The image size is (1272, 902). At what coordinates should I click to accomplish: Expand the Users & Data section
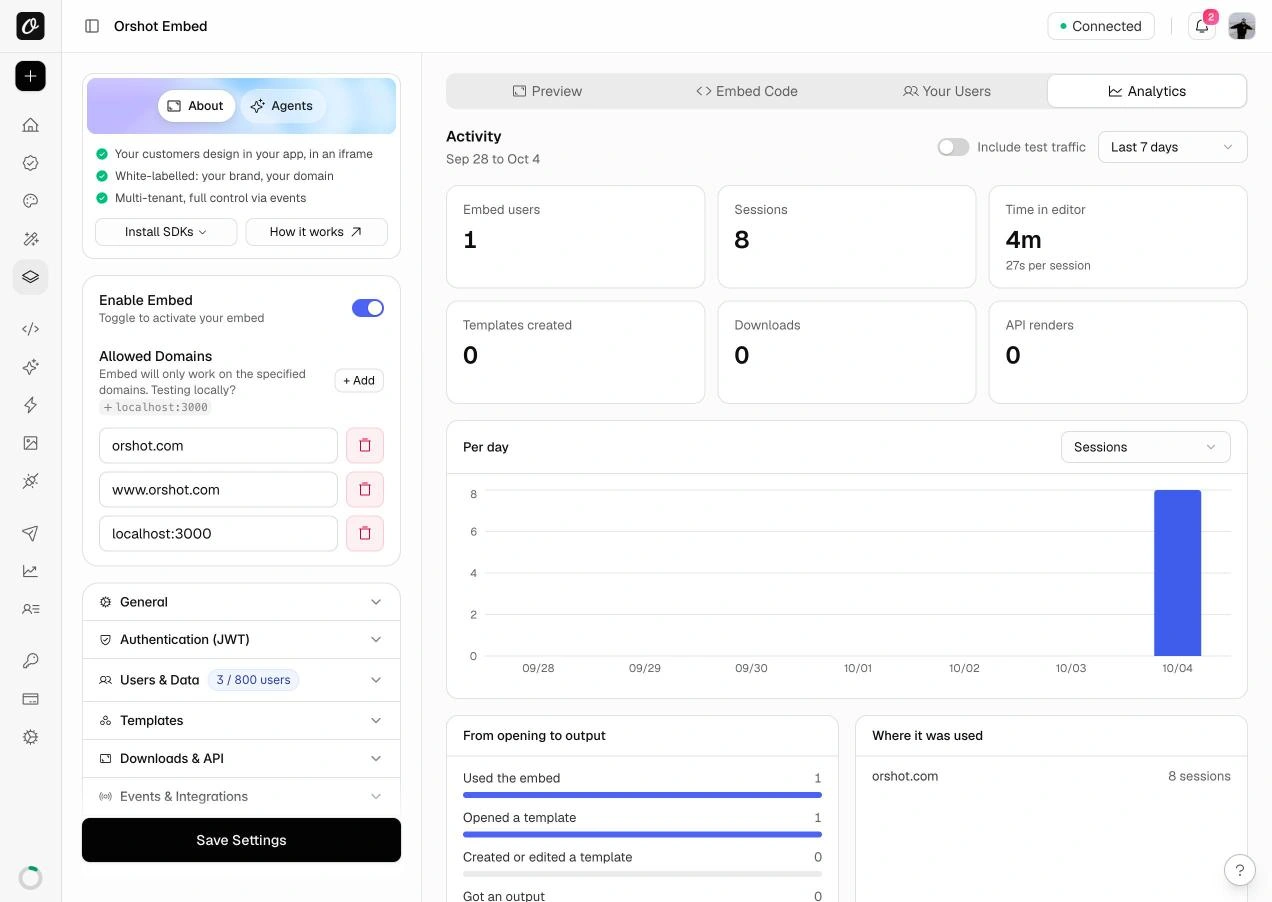coord(241,680)
